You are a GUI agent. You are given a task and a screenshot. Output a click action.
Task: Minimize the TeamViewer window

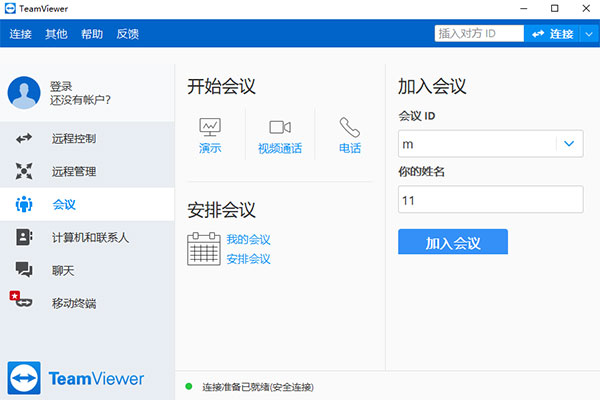(524, 8)
